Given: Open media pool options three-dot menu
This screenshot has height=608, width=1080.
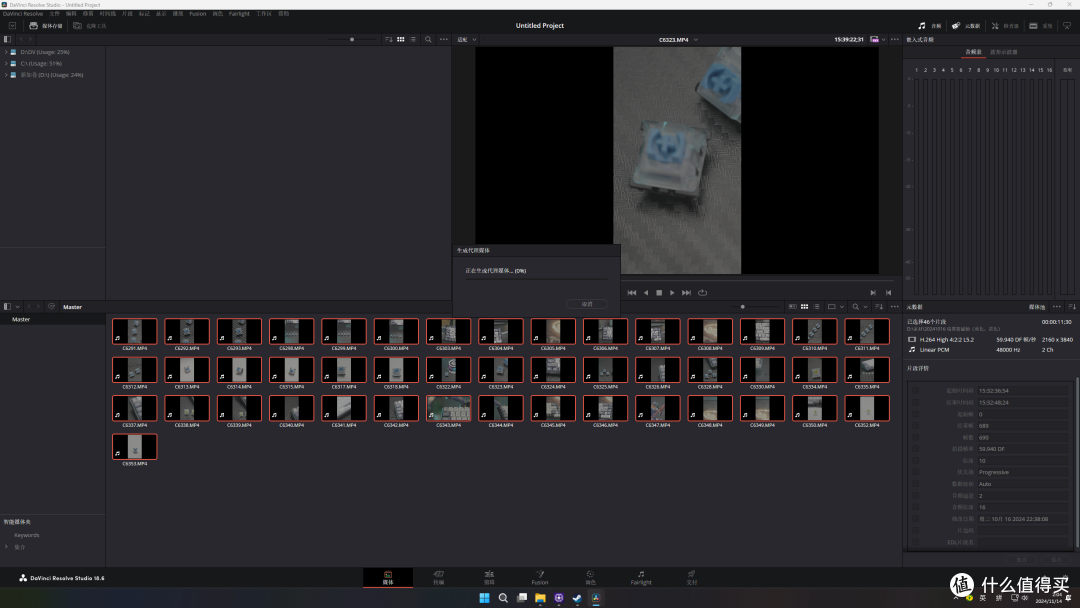Looking at the screenshot, I should [895, 306].
